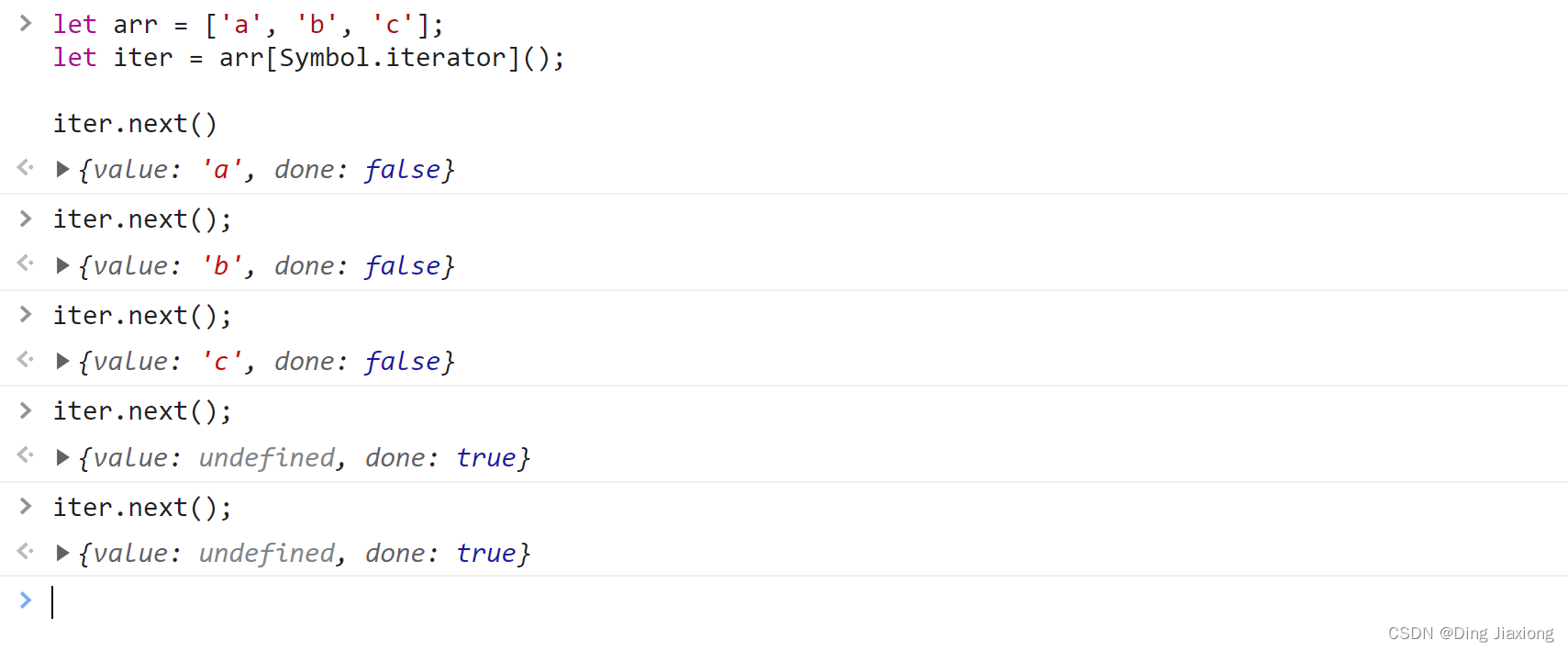Image resolution: width=1568 pixels, height=651 pixels.
Task: Click the CSDN @Ding Jiaxiong watermark
Action: 1470,633
